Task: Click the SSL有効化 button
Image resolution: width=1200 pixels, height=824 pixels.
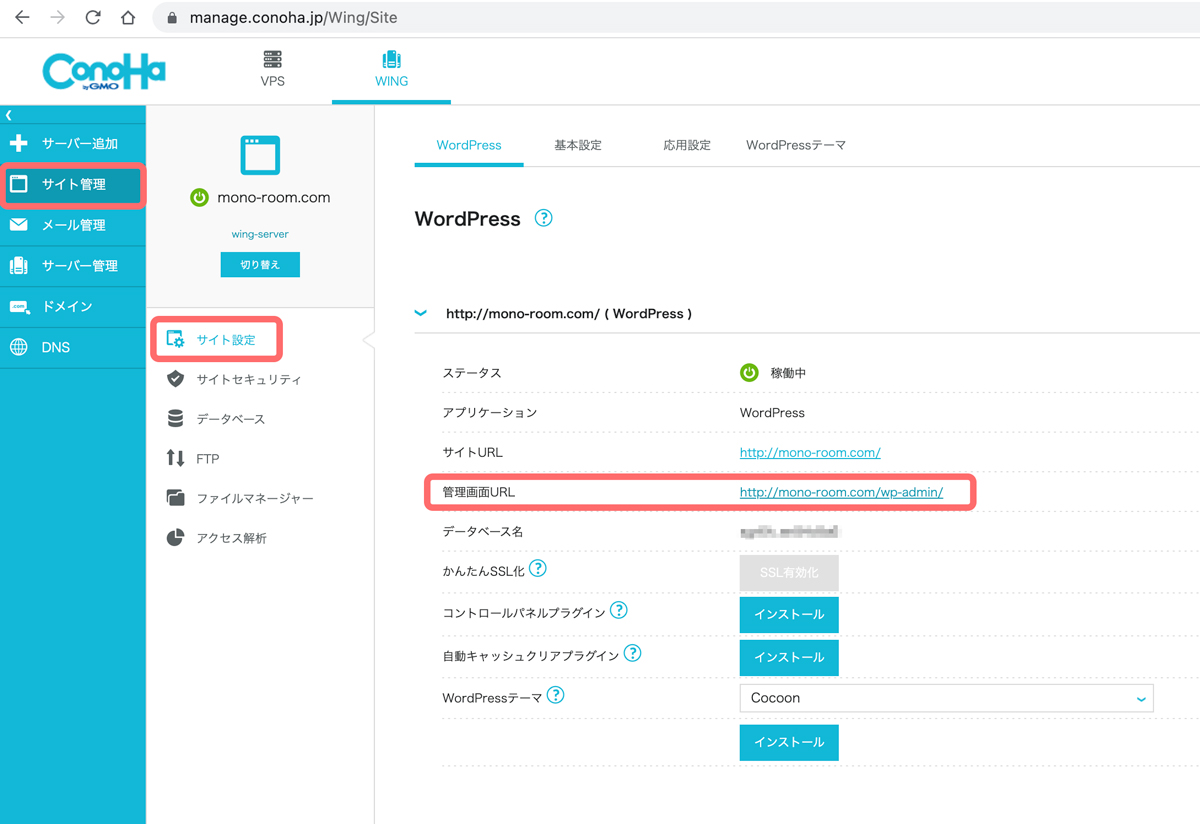Action: pyautogui.click(x=789, y=573)
